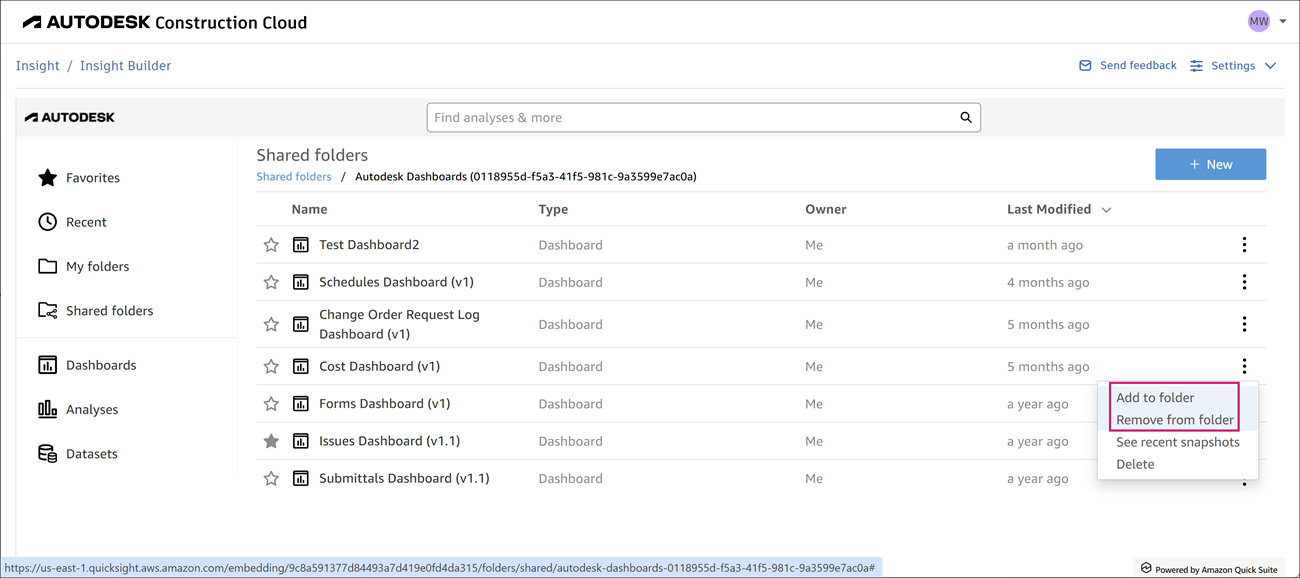Click the Find analyses & more field
The width and height of the screenshot is (1300, 578).
690,118
